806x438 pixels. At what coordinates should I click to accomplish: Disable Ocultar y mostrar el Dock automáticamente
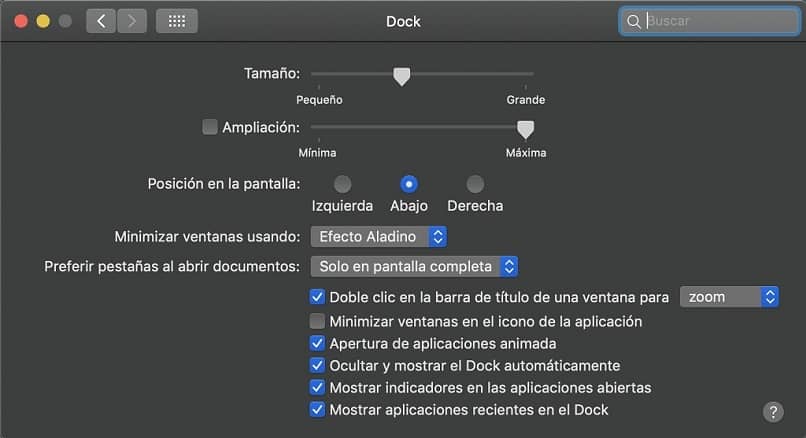coord(318,366)
